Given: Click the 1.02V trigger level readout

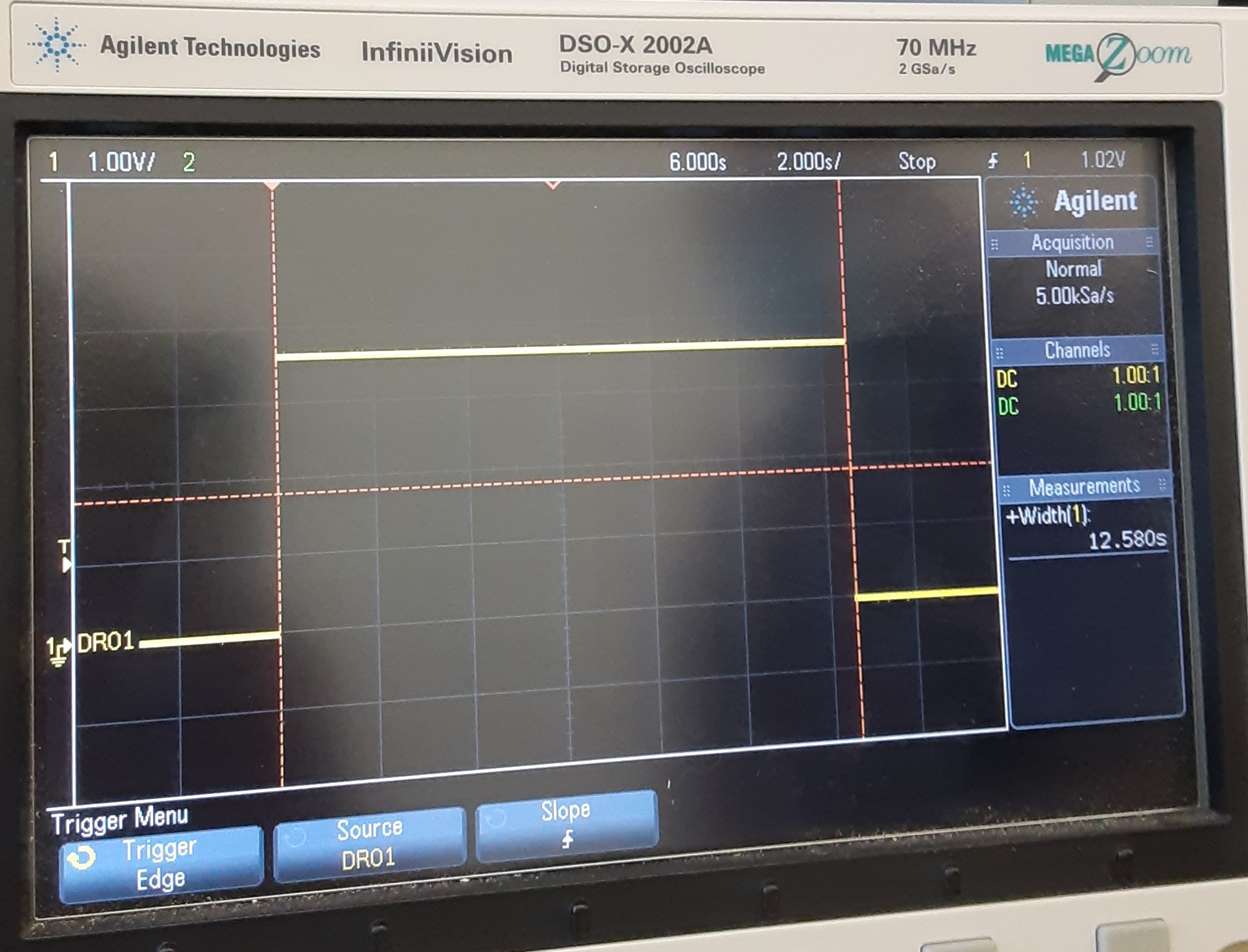Looking at the screenshot, I should (x=1102, y=160).
